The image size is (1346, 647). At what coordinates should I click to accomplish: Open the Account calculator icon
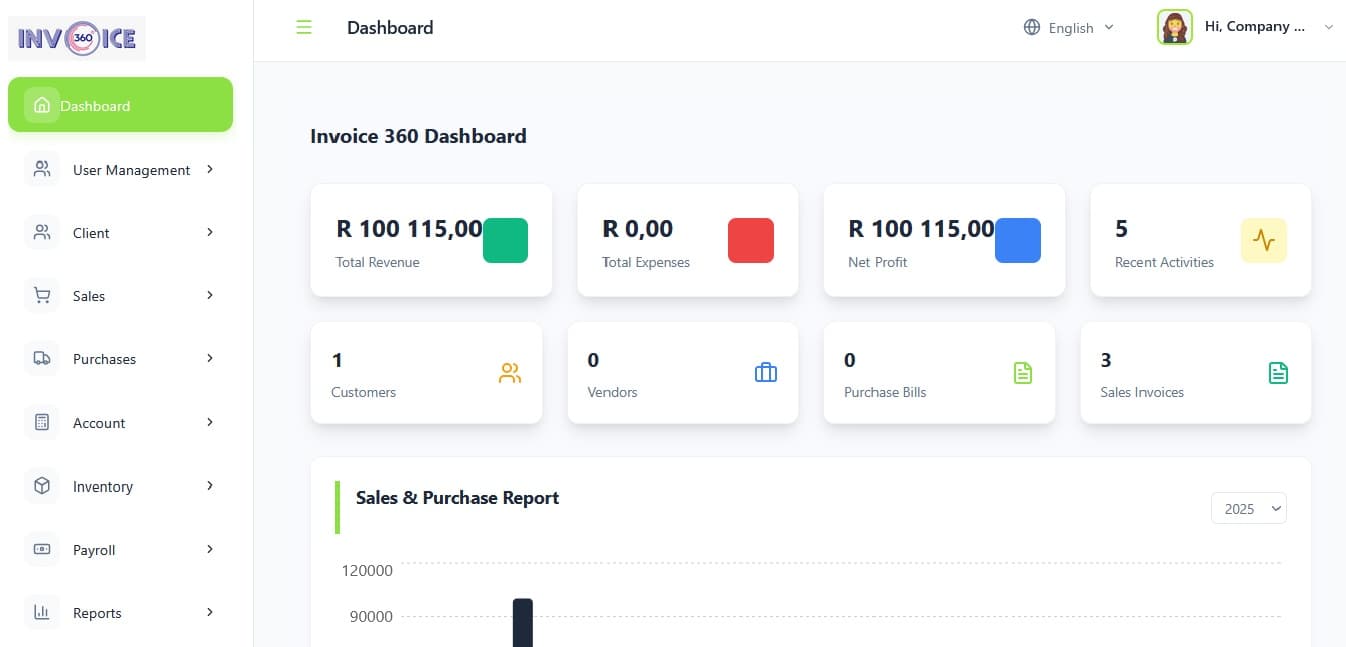click(41, 422)
